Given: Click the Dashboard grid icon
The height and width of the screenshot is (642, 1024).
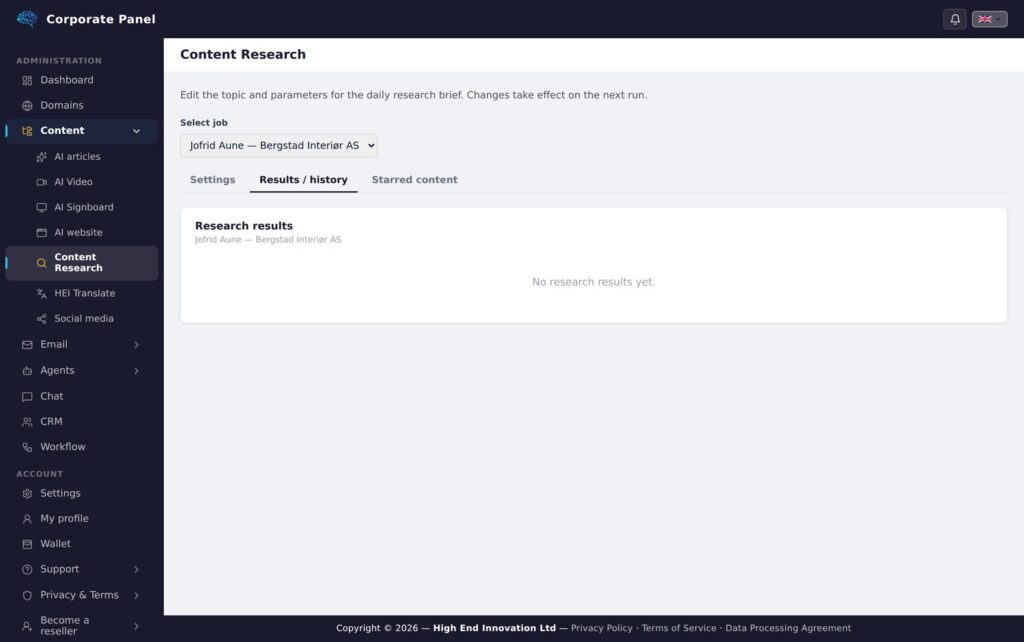Looking at the screenshot, I should point(27,80).
